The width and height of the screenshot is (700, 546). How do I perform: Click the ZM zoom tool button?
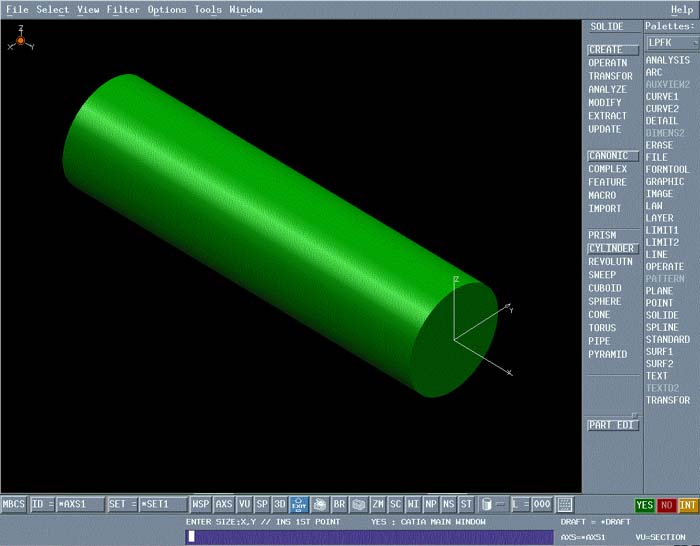click(378, 504)
